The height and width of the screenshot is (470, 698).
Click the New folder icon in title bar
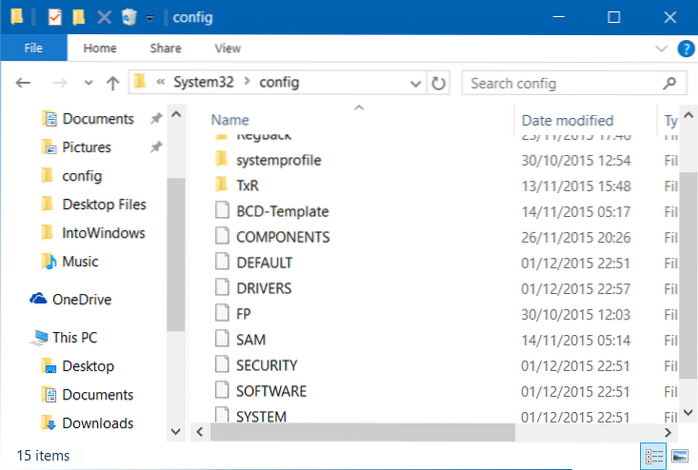click(78, 17)
